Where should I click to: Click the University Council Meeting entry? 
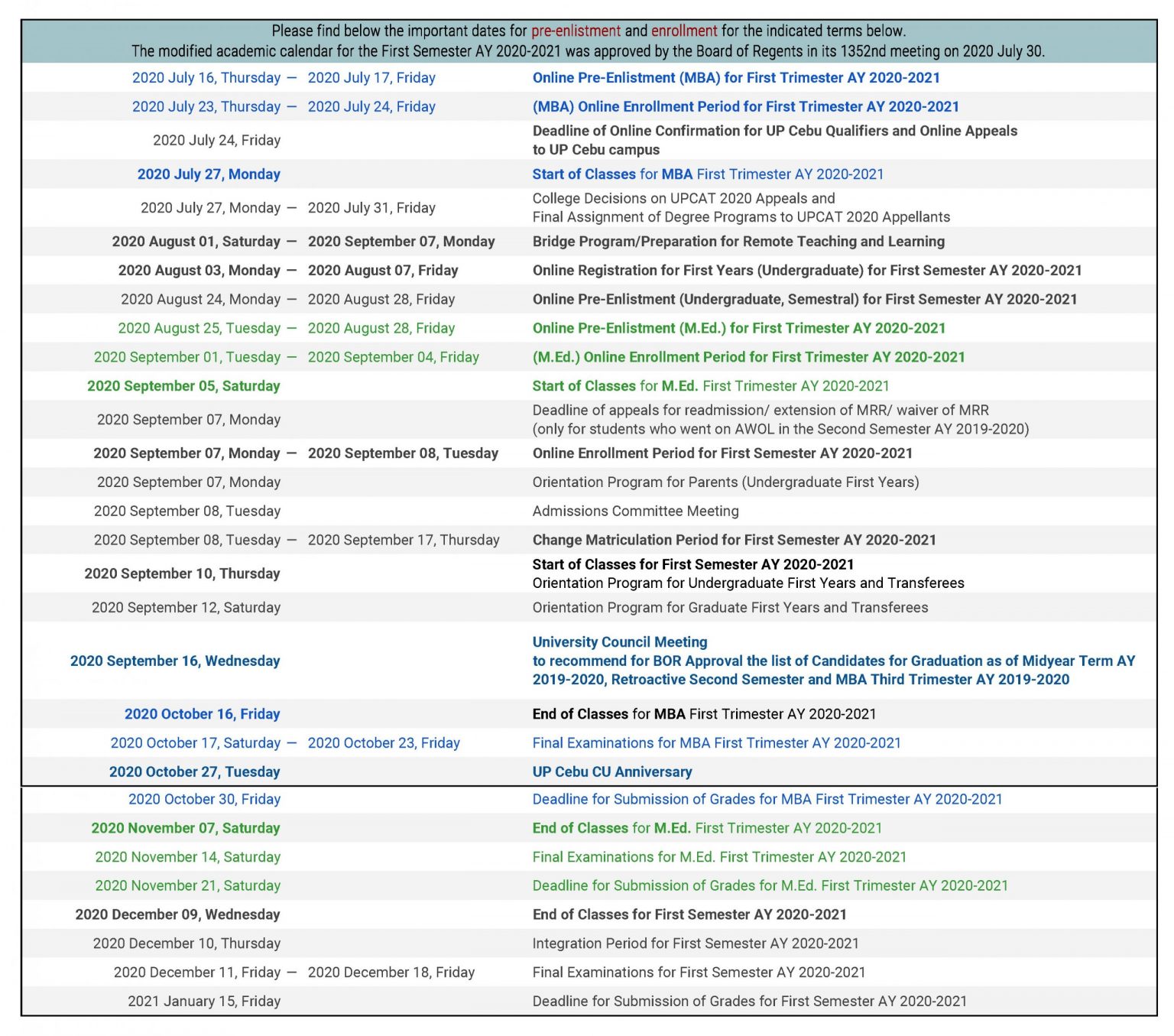tap(619, 641)
